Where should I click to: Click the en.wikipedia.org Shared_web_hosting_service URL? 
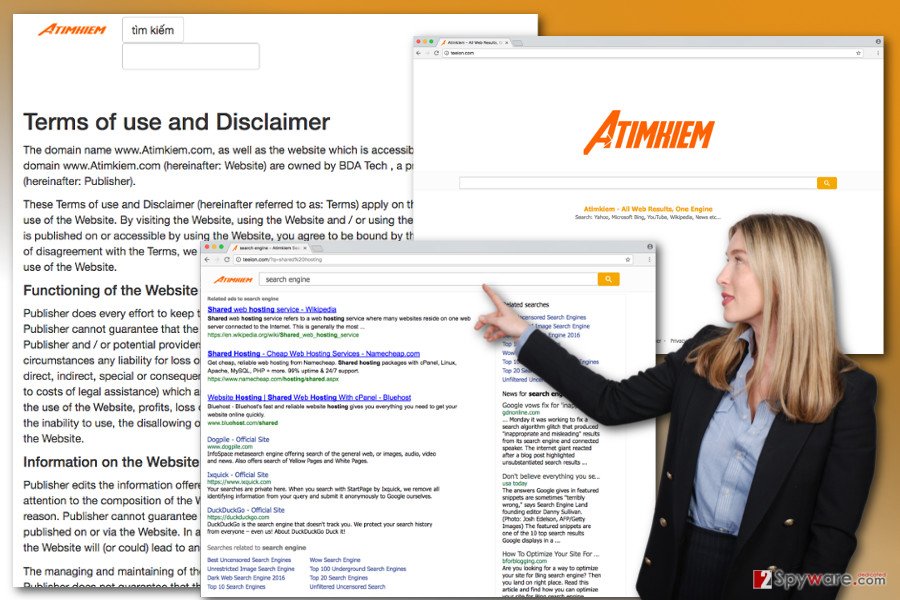(x=283, y=335)
